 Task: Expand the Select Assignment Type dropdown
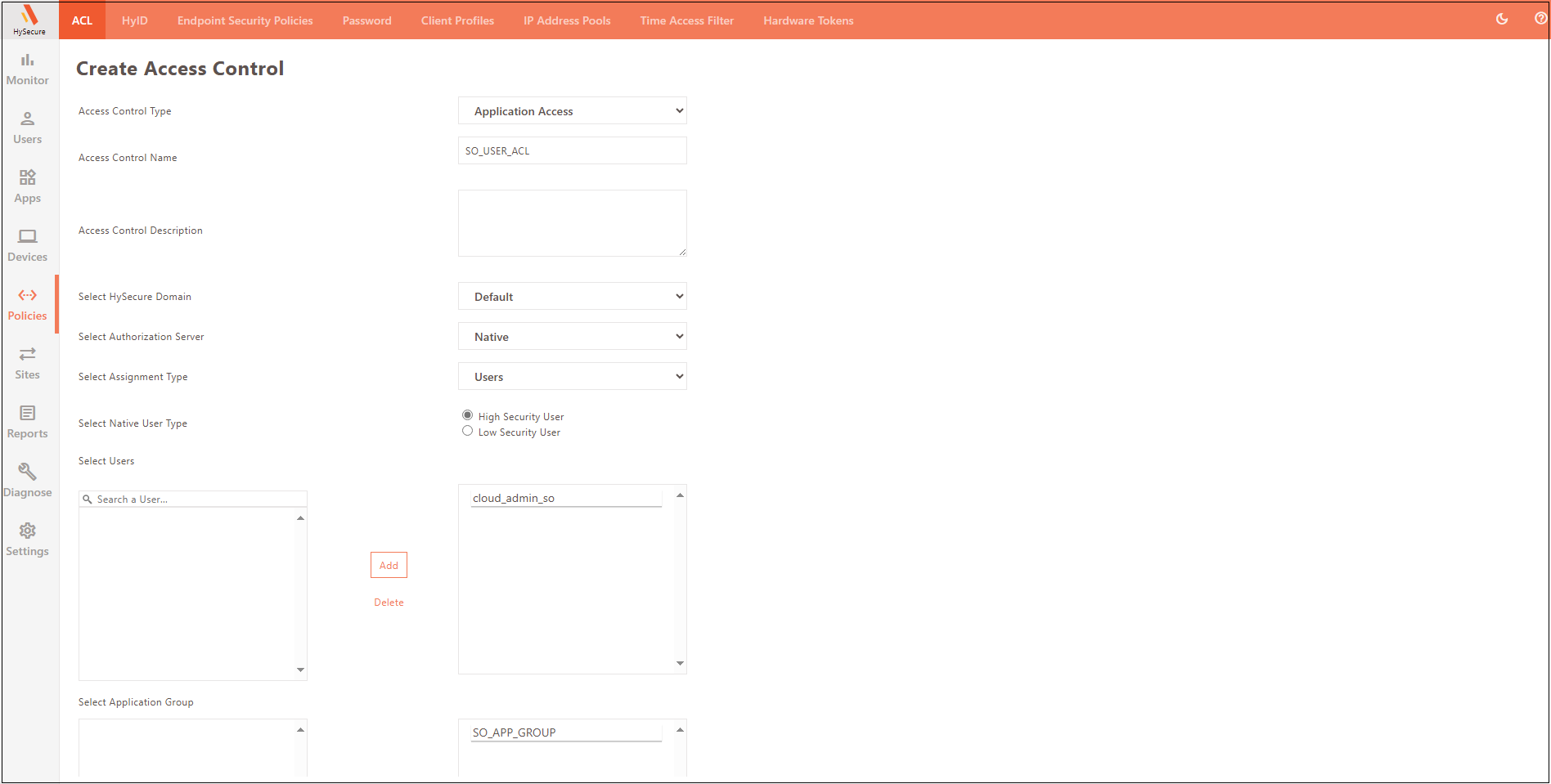[572, 377]
